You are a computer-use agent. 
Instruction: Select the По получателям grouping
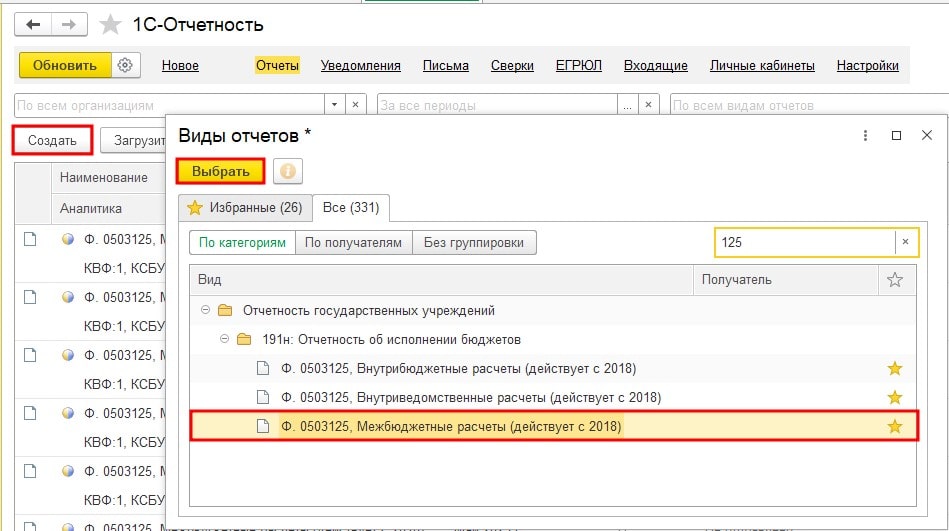pyautogui.click(x=353, y=243)
